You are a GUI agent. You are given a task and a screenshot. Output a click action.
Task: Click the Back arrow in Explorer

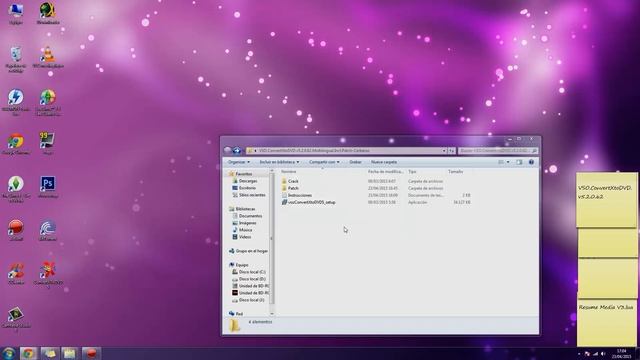[228, 151]
